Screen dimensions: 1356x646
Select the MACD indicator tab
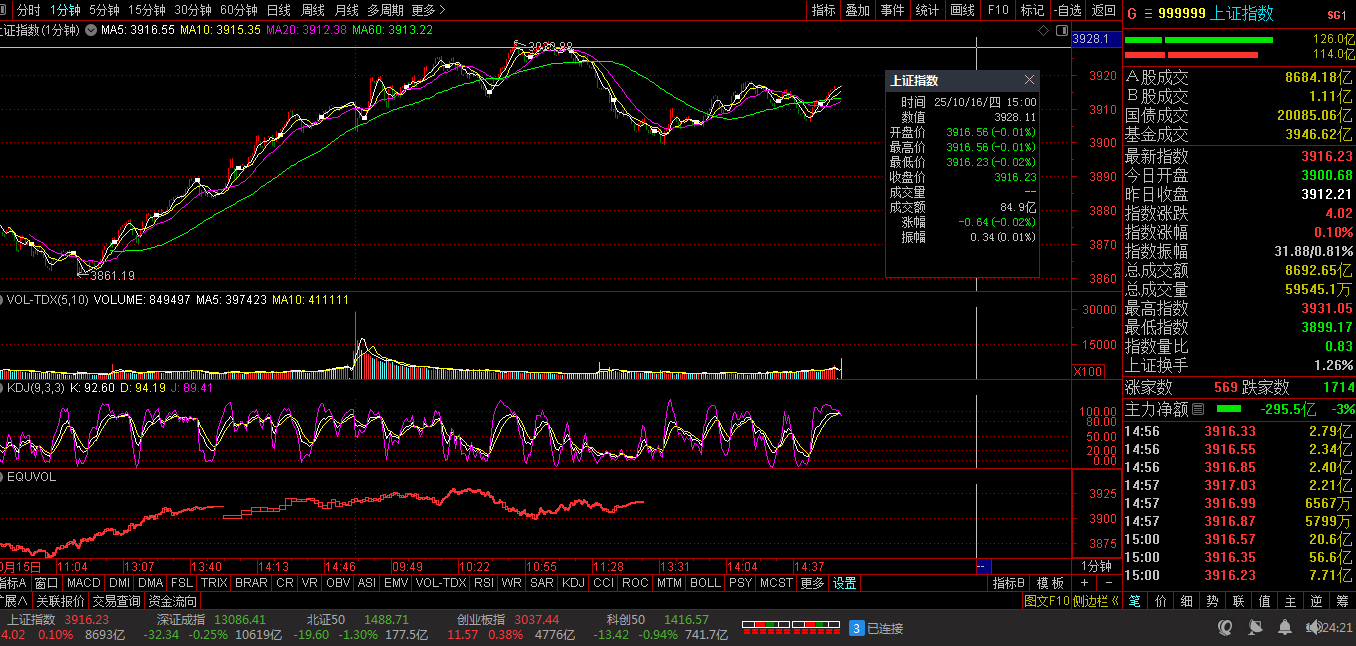[x=84, y=583]
